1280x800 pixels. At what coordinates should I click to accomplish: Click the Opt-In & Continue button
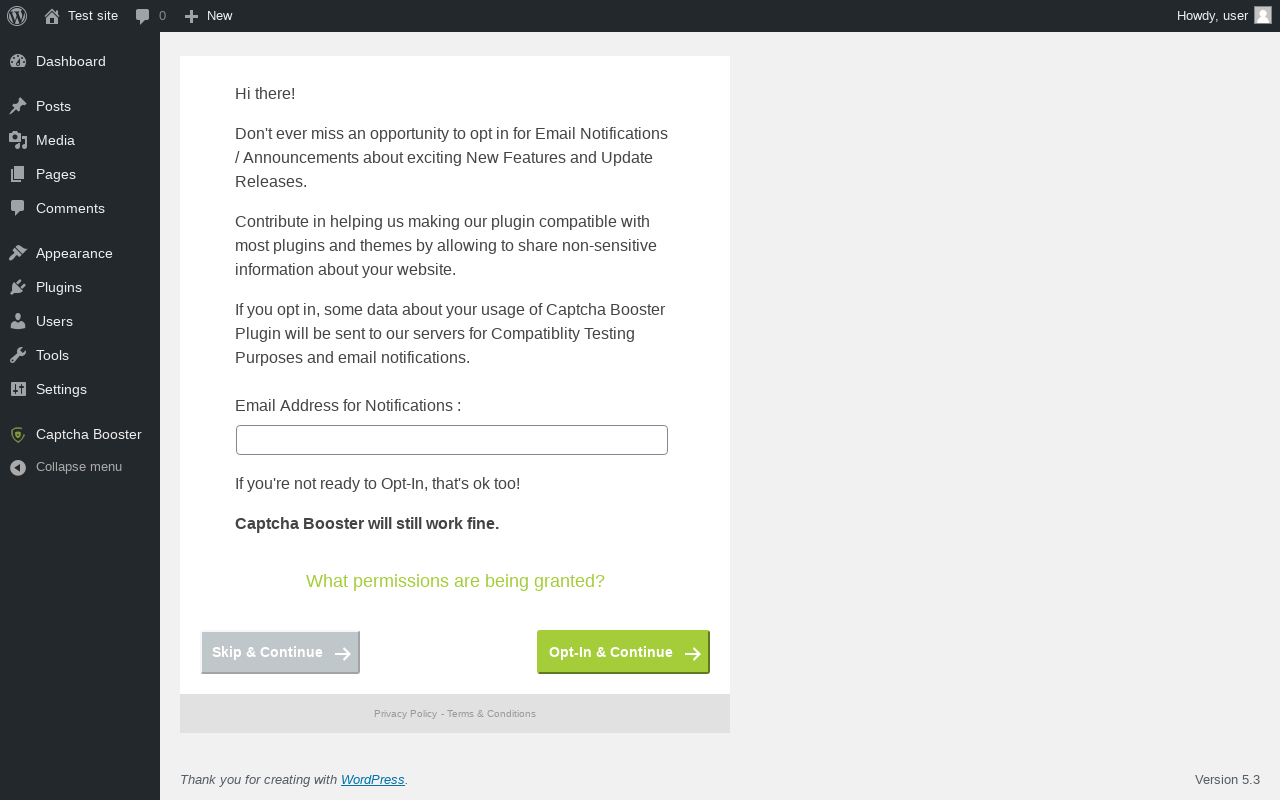point(623,652)
